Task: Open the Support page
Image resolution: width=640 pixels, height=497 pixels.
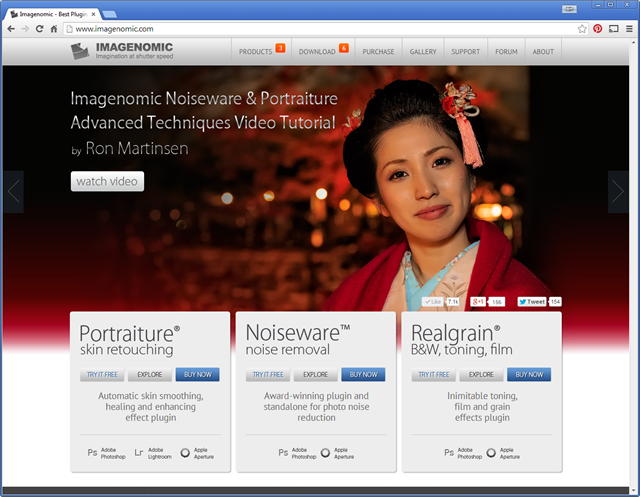Action: click(466, 51)
